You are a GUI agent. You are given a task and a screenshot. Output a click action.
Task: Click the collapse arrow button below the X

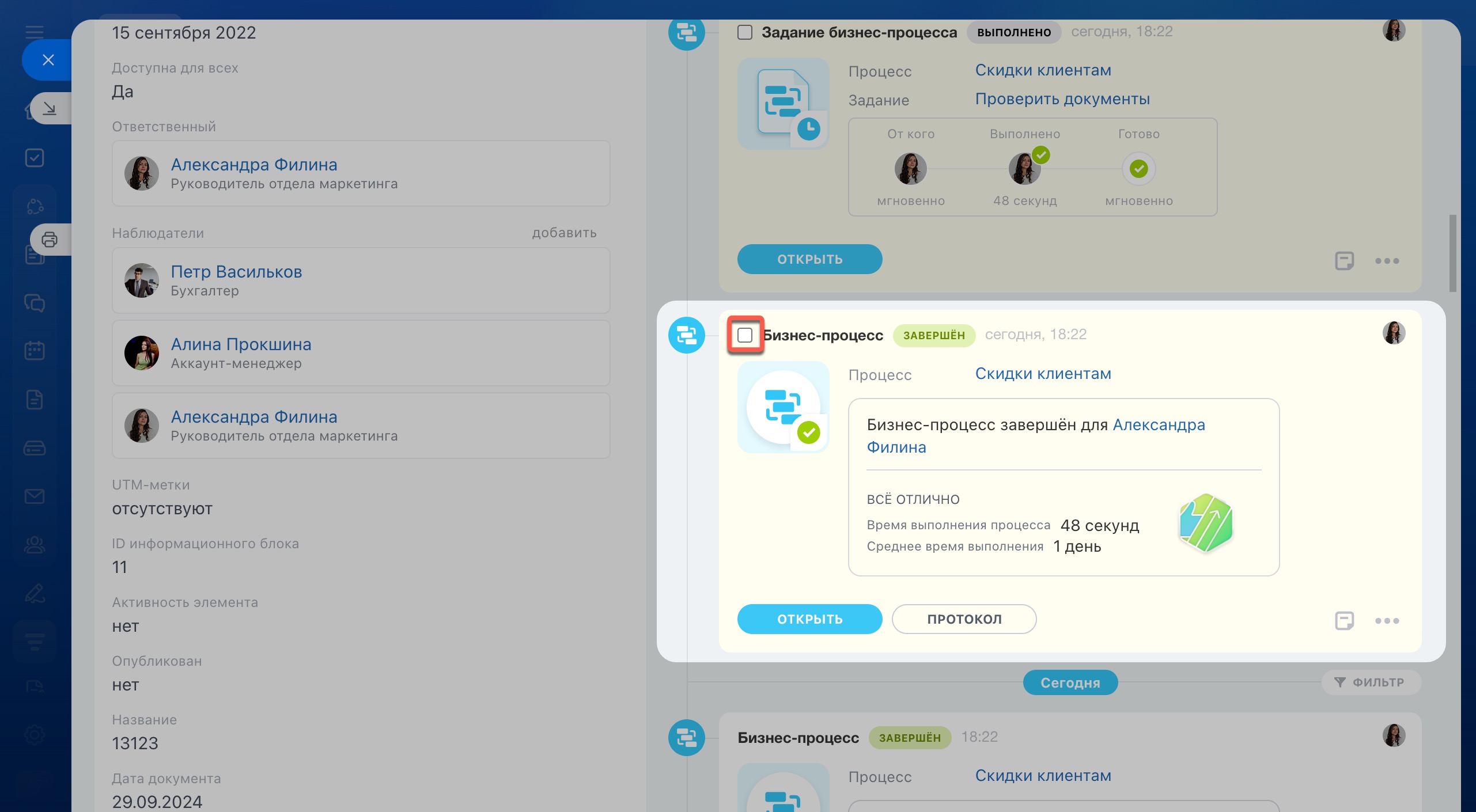(x=50, y=108)
